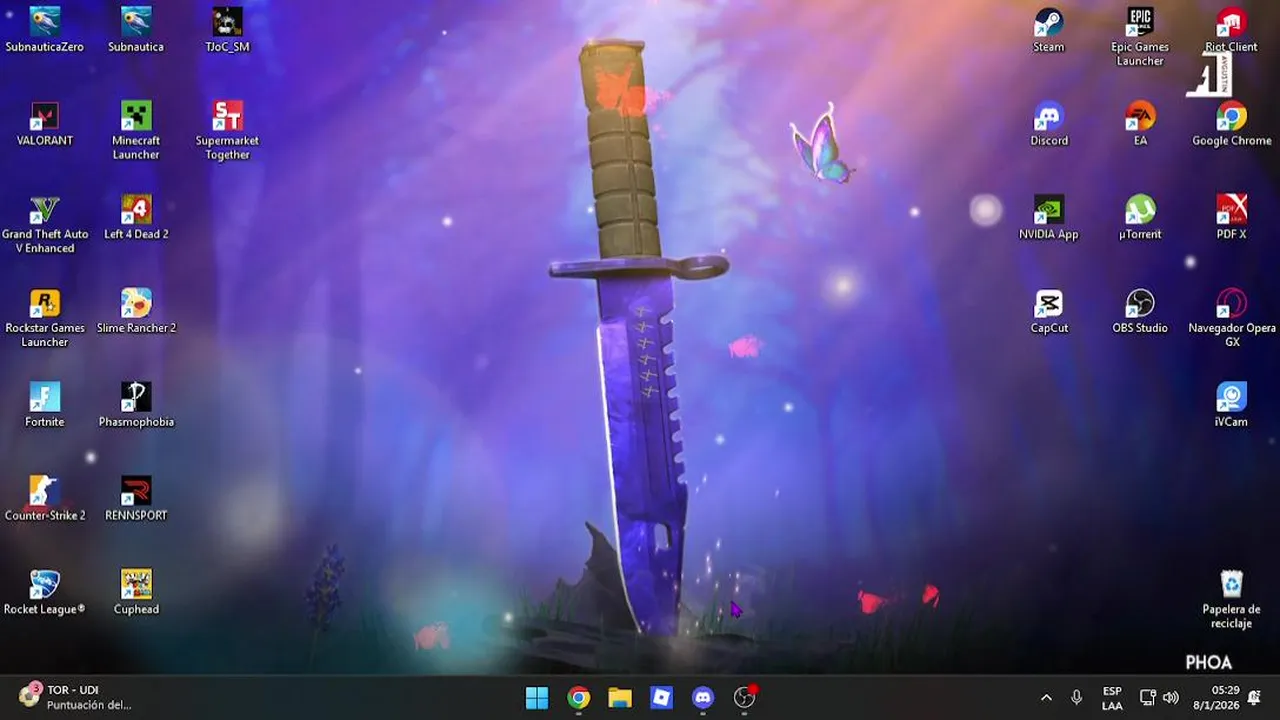Open the notifications bell icon
The height and width of the screenshot is (720, 1280).
pyautogui.click(x=1254, y=698)
